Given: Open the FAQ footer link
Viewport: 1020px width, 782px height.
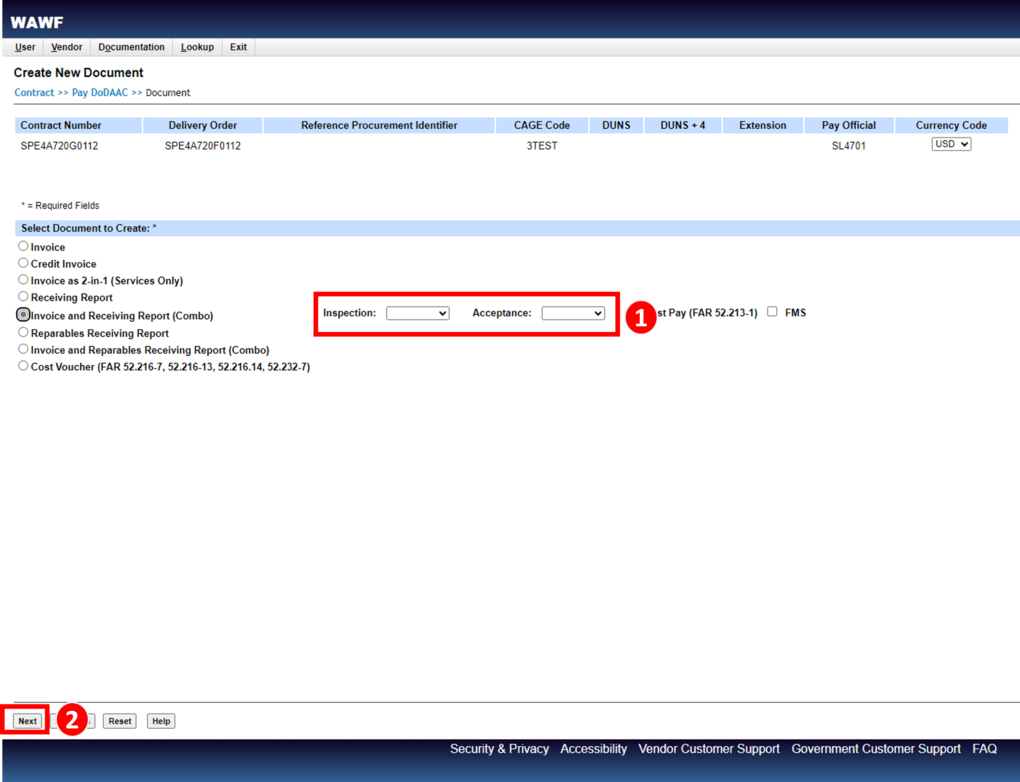Looking at the screenshot, I should [984, 749].
